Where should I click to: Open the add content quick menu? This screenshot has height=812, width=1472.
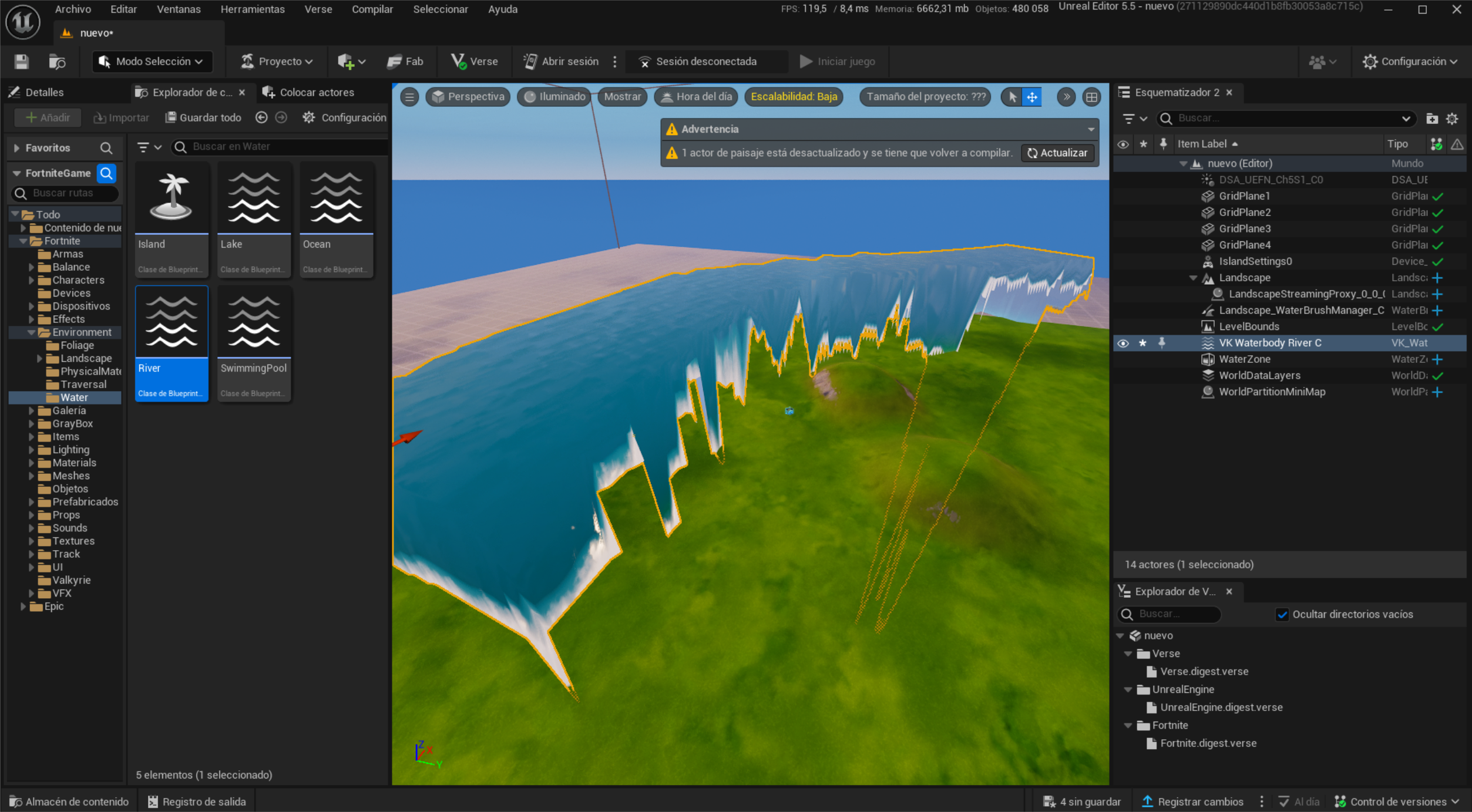351,62
